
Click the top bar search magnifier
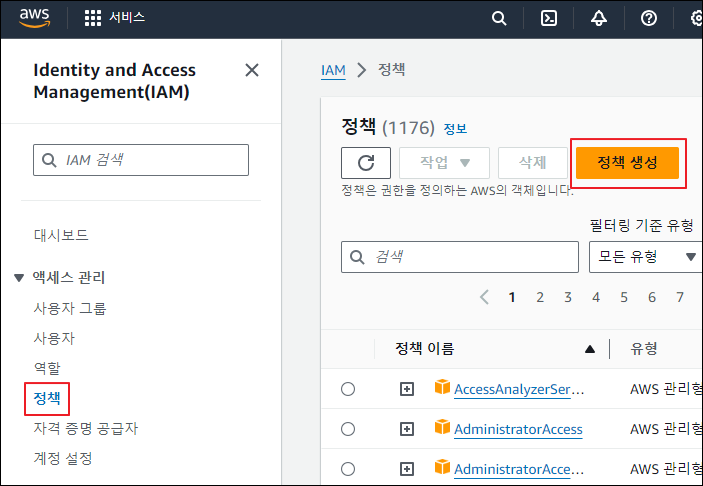pyautogui.click(x=499, y=18)
